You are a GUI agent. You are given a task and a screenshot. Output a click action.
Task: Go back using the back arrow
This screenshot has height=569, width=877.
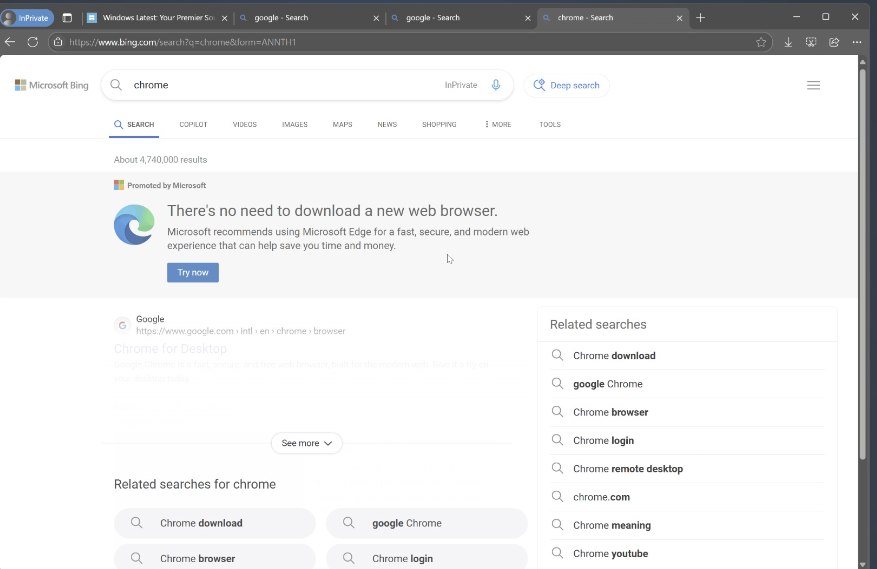10,42
